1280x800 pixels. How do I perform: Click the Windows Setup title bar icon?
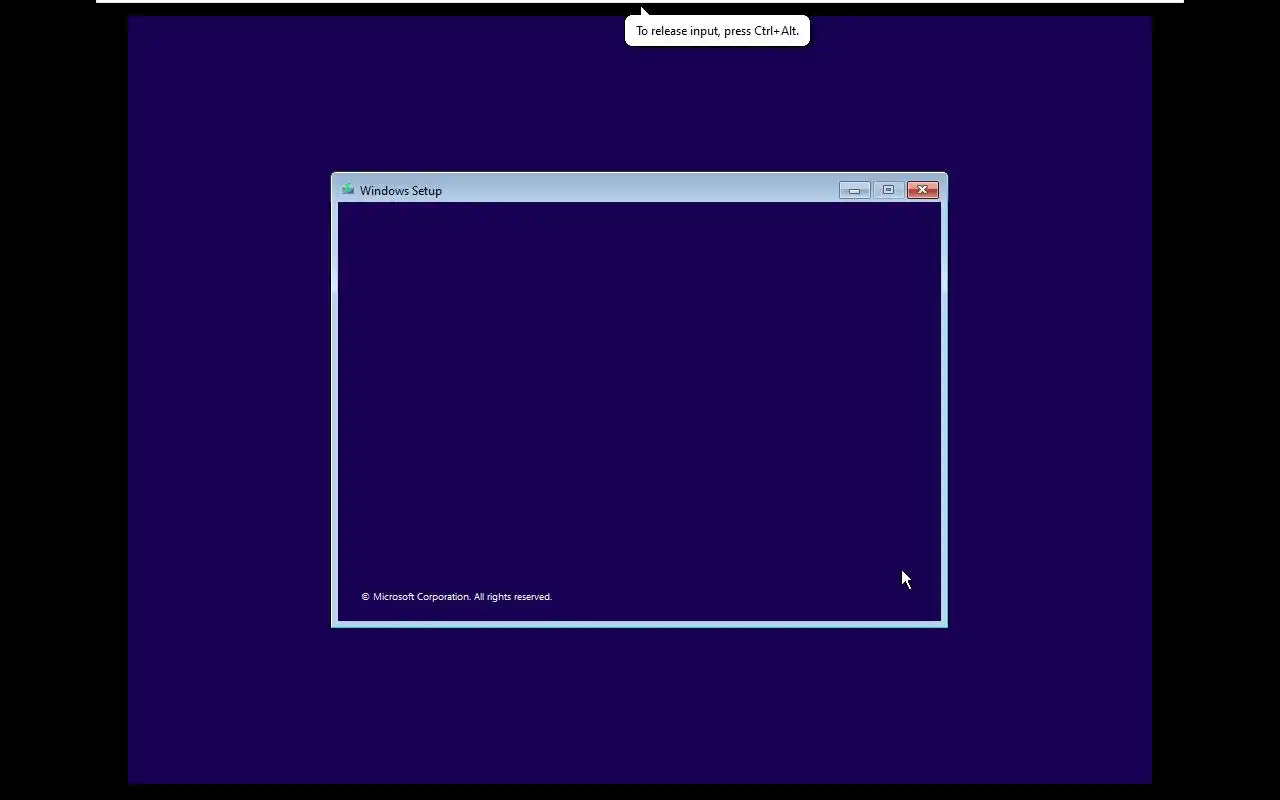point(348,189)
